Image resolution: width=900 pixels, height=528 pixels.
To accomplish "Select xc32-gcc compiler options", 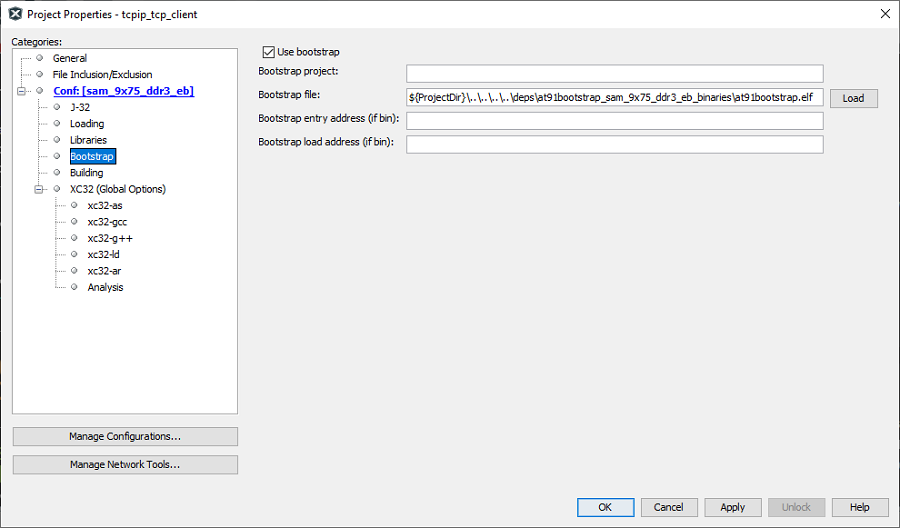I will pos(107,222).
